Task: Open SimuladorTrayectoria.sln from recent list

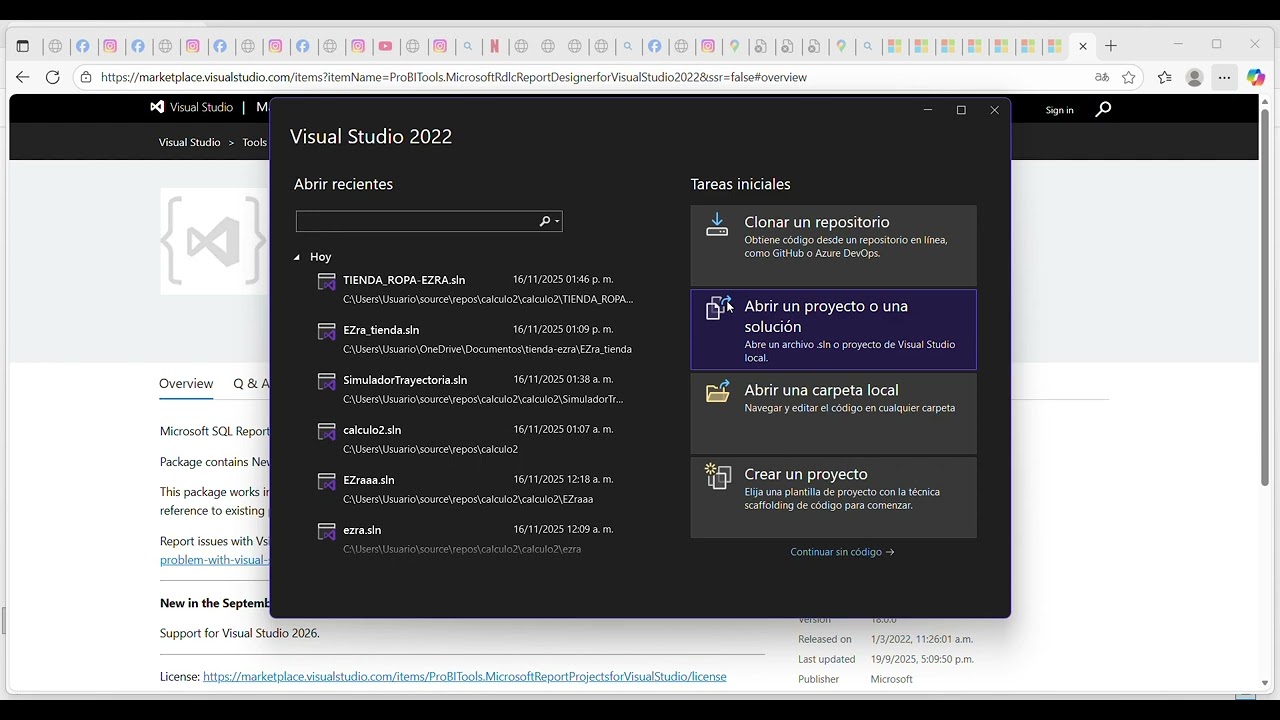Action: pyautogui.click(x=476, y=389)
